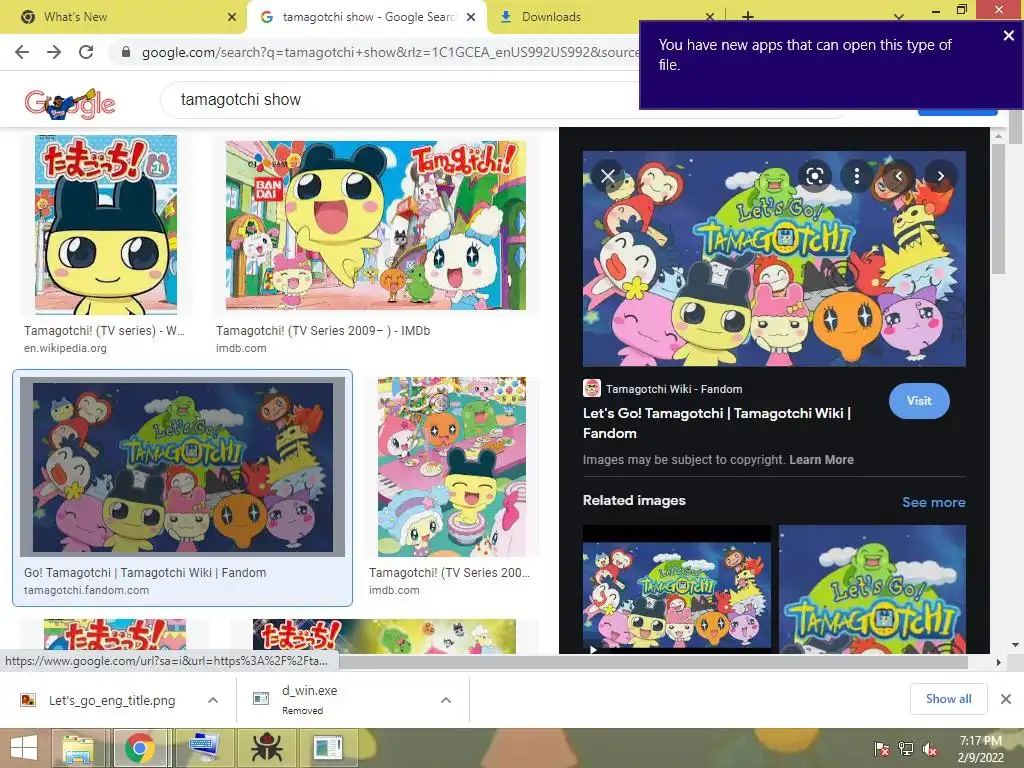The image size is (1024, 768).
Task: Open first related image with video
Action: click(677, 589)
